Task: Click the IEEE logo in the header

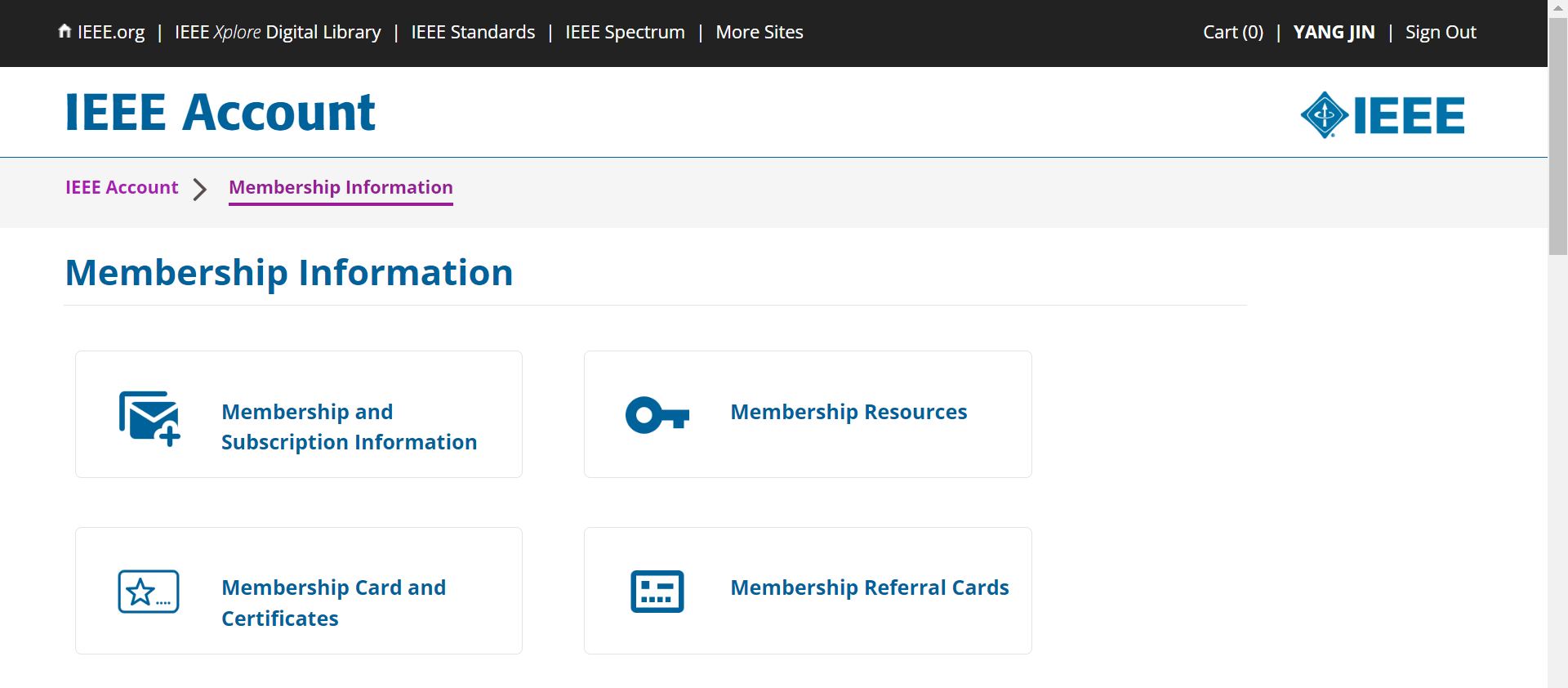Action: (x=1382, y=115)
